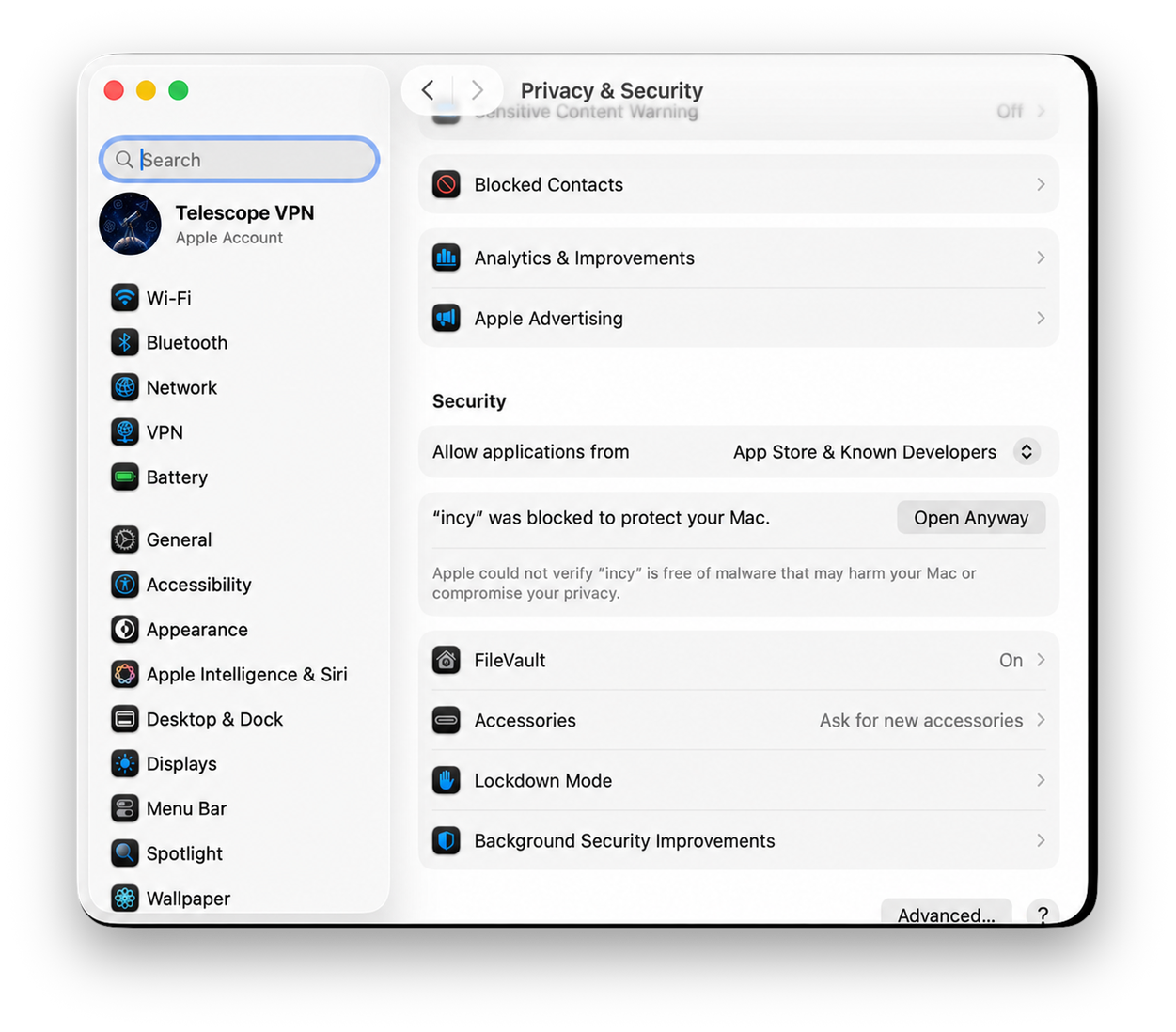This screenshot has width=1176, height=1032.
Task: Click the Apple Advertising label
Action: click(x=549, y=318)
